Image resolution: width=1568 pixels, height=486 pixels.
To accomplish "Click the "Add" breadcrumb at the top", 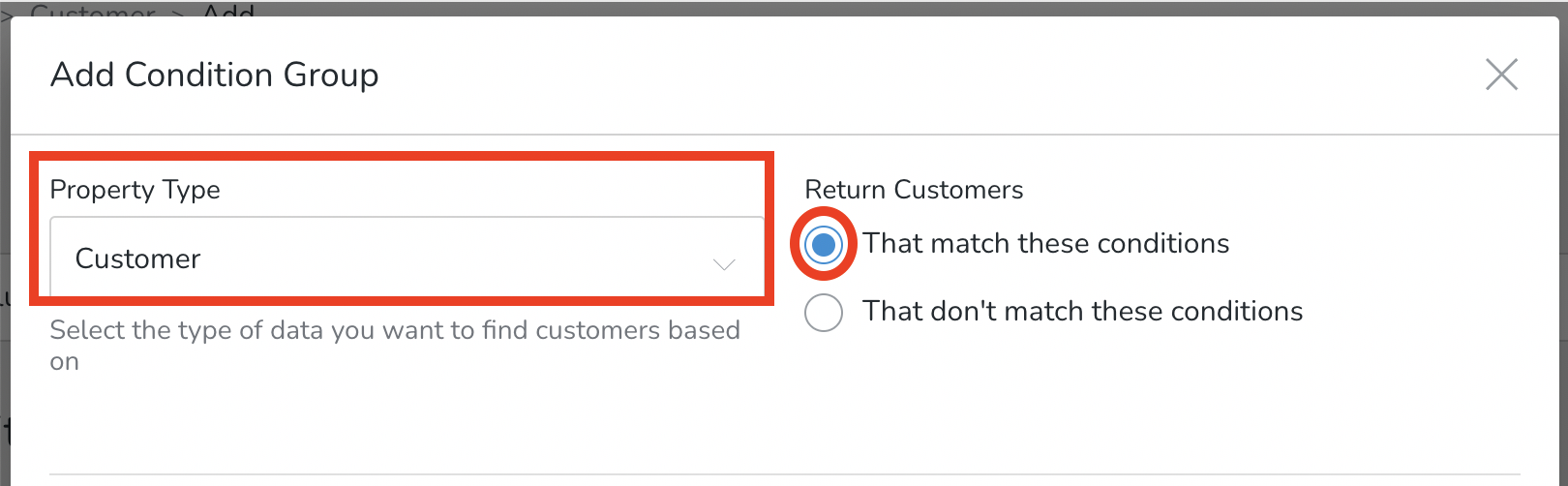I will coord(227,10).
